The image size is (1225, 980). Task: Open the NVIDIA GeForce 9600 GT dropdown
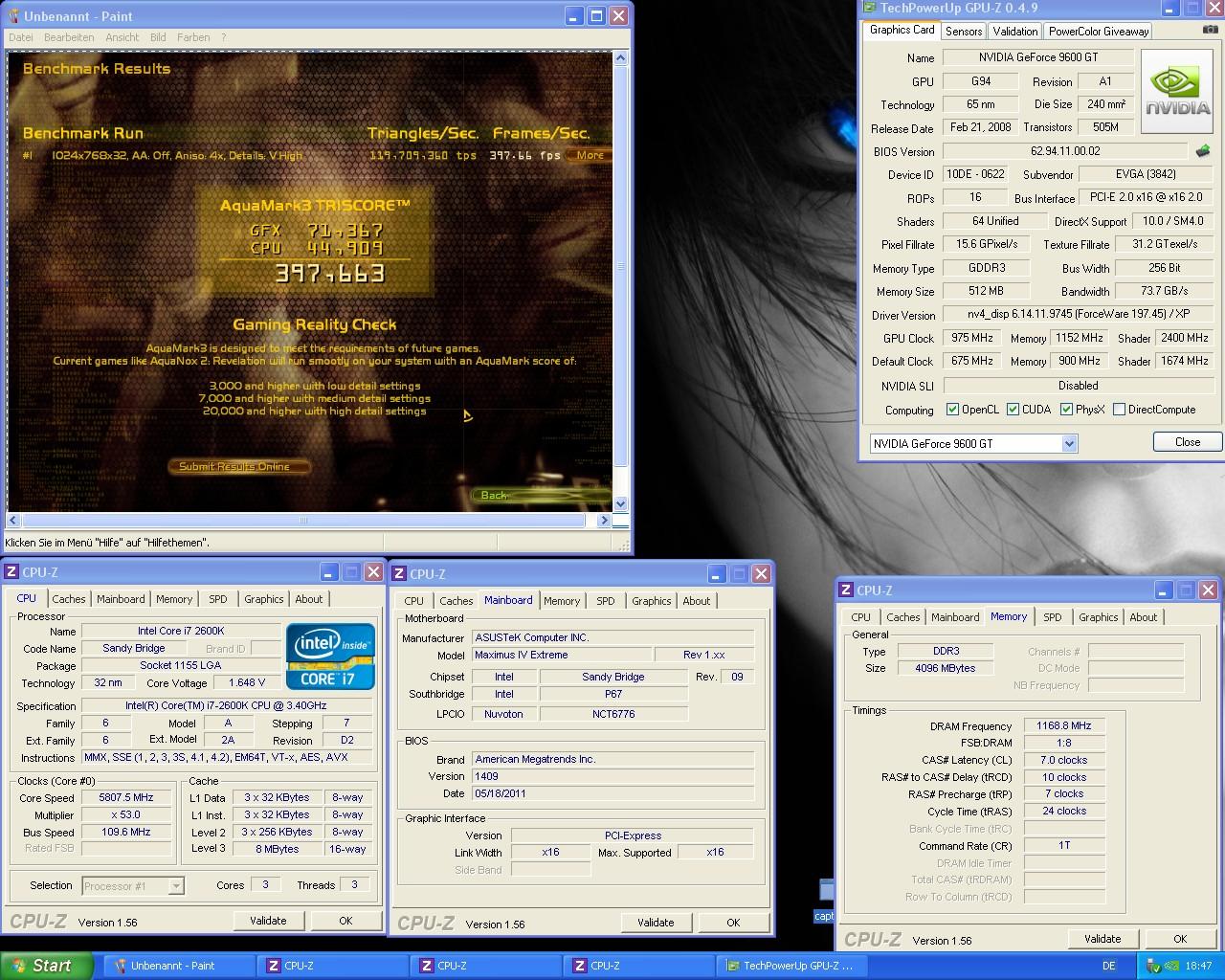[x=1070, y=443]
